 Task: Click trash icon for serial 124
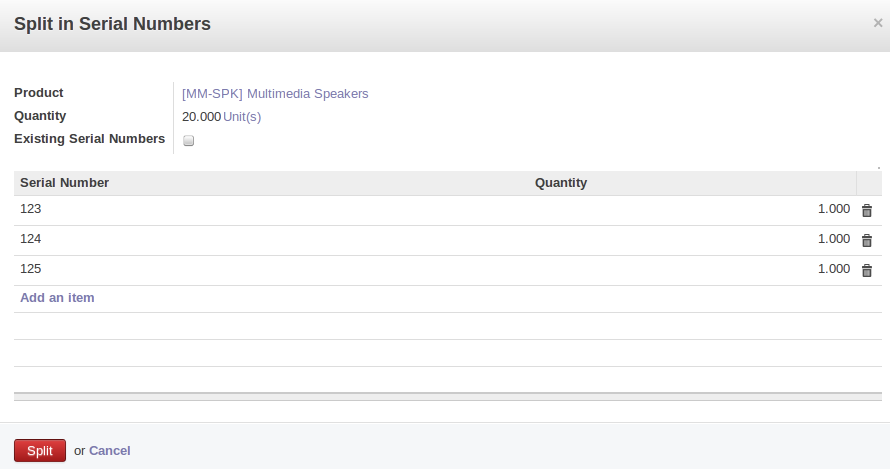(x=867, y=241)
